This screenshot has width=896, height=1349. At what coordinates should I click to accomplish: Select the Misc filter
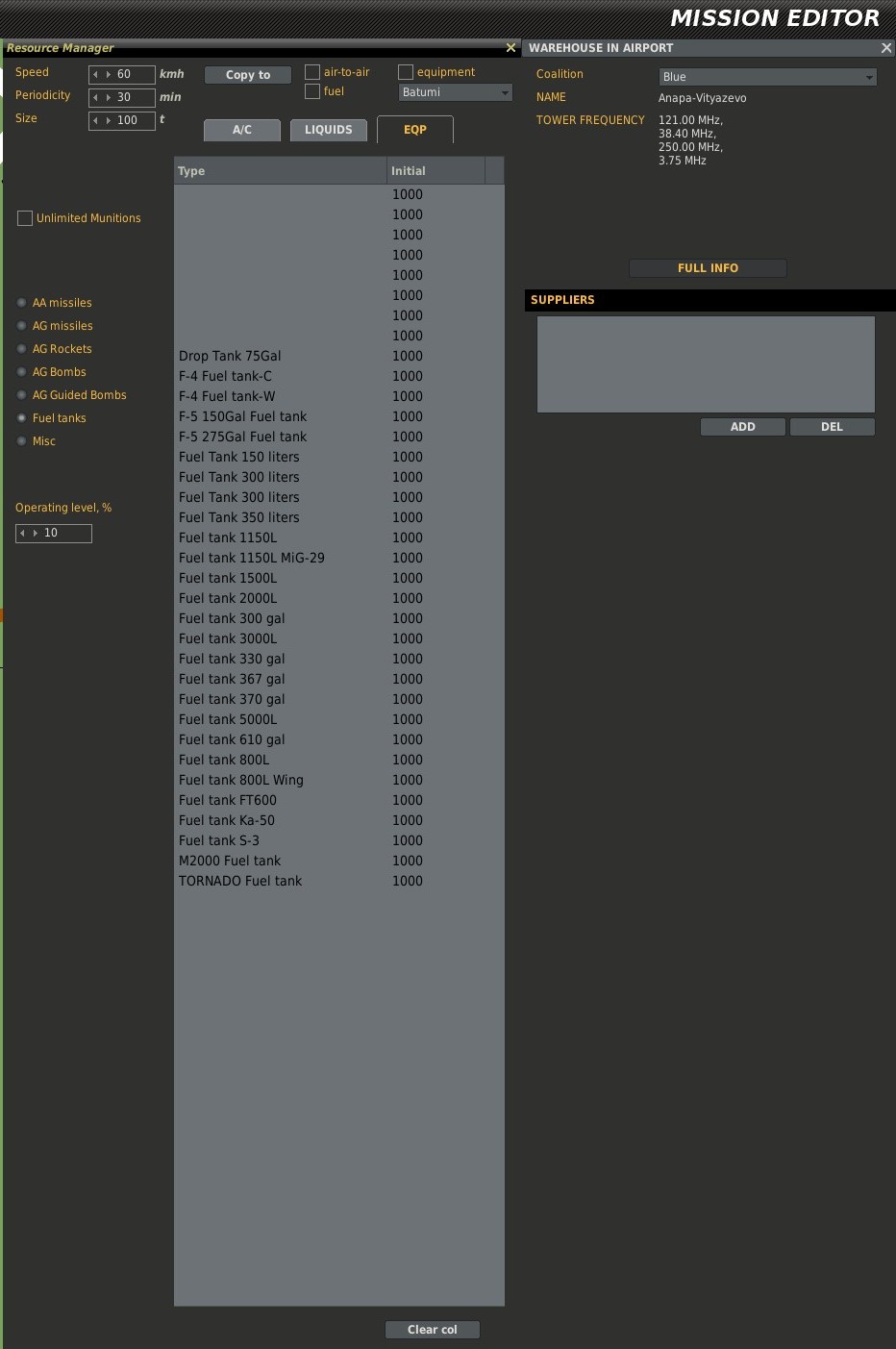(x=22, y=441)
